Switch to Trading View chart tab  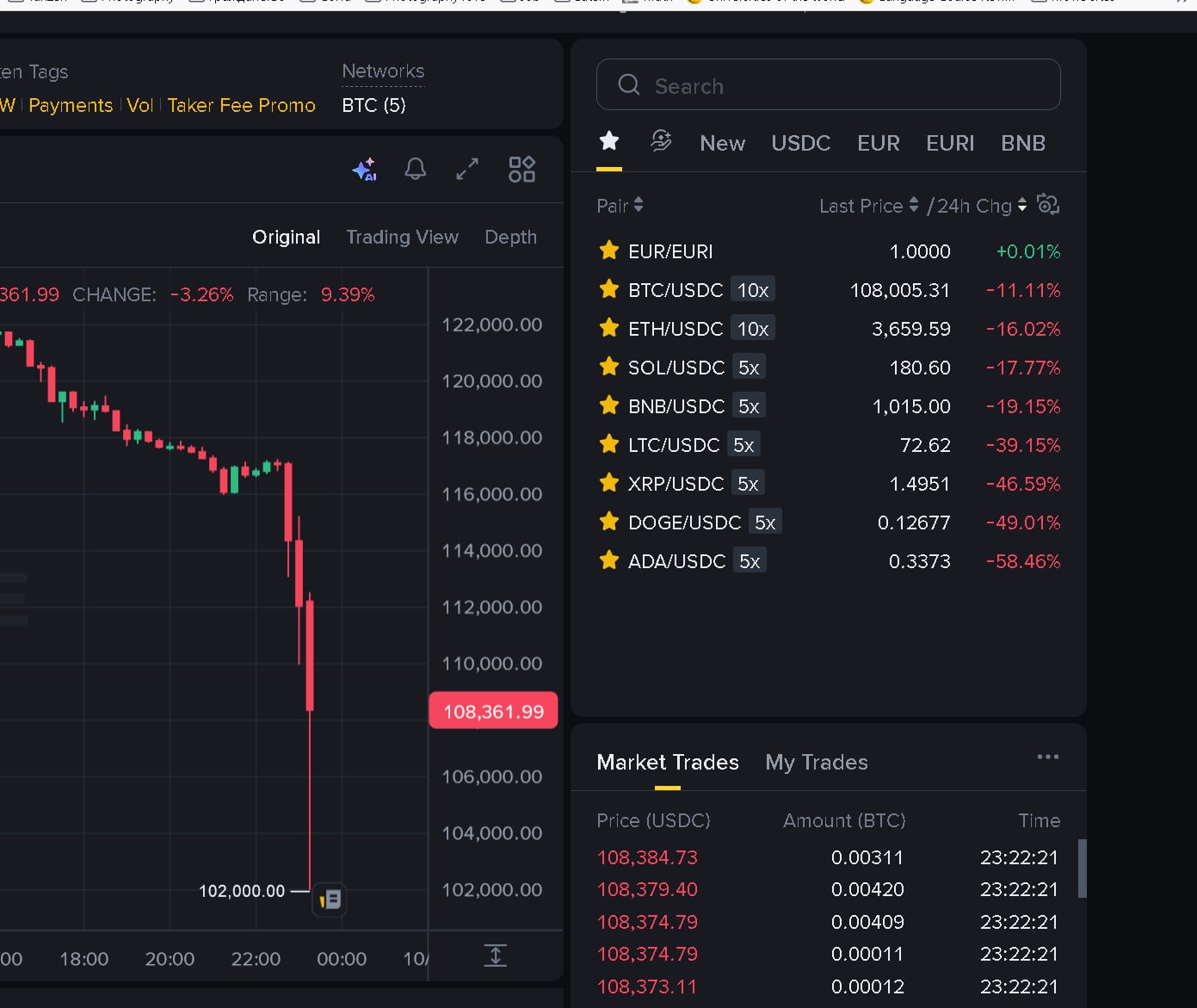pyautogui.click(x=402, y=237)
